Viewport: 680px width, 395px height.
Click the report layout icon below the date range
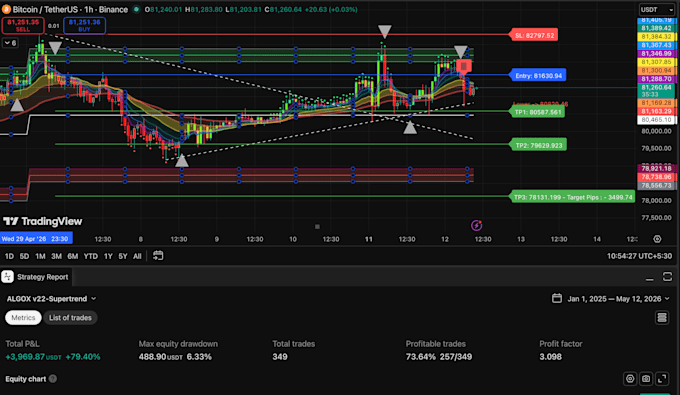[662, 318]
